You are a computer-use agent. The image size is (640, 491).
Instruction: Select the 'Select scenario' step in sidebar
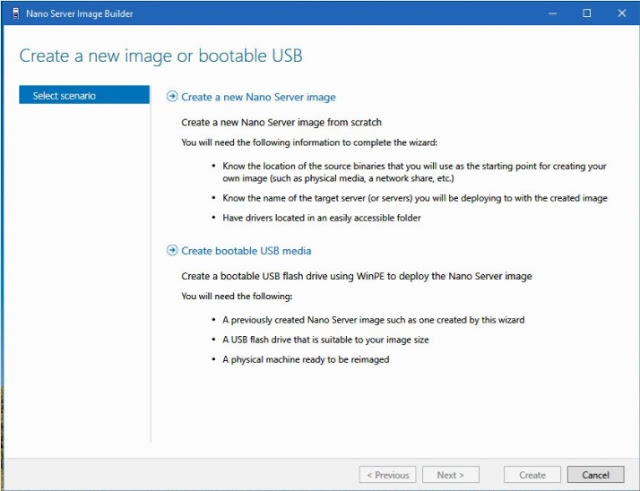pyautogui.click(x=82, y=96)
